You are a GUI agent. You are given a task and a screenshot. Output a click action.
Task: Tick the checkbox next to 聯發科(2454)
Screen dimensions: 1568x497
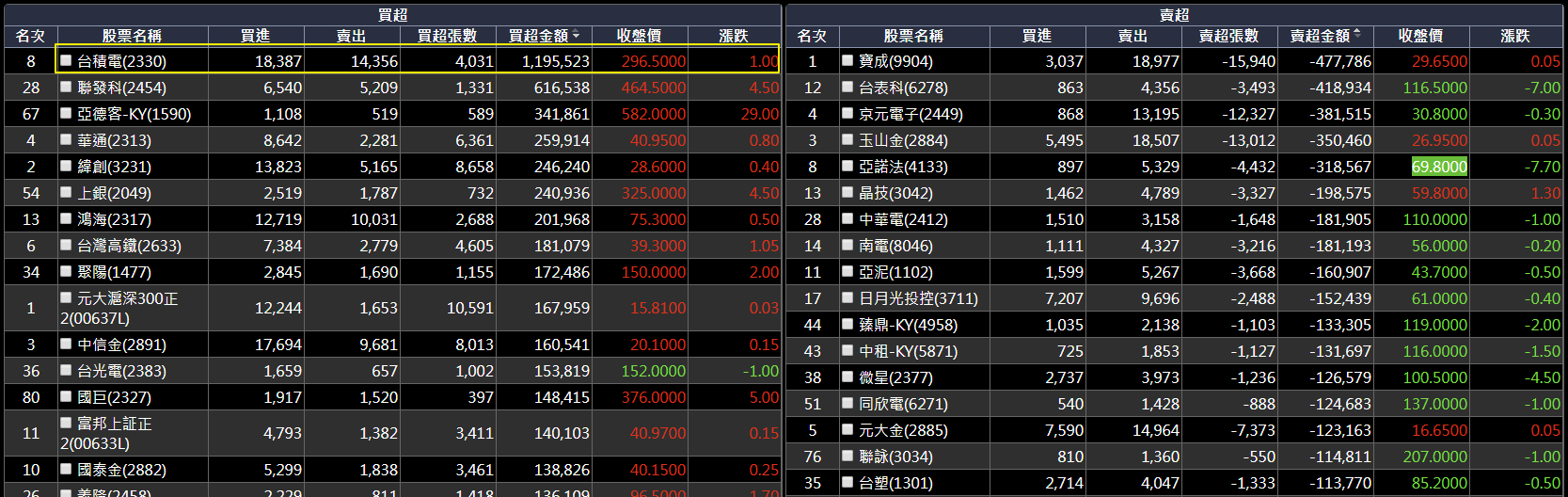coord(66,87)
